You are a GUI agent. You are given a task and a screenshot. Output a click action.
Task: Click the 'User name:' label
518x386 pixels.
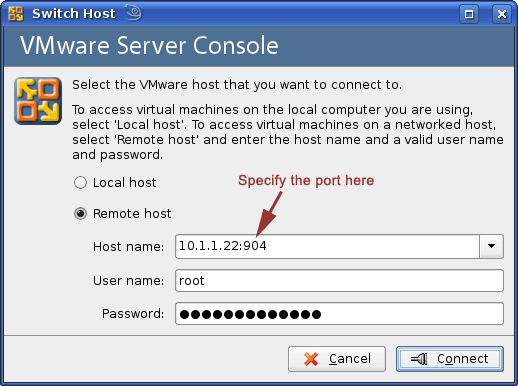pos(129,281)
